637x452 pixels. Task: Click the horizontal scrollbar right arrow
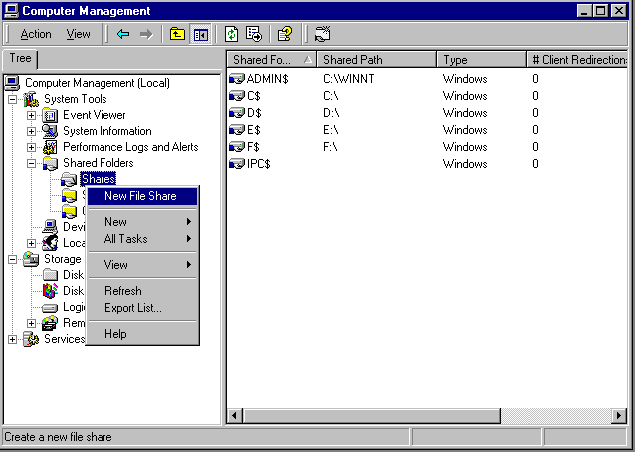619,416
